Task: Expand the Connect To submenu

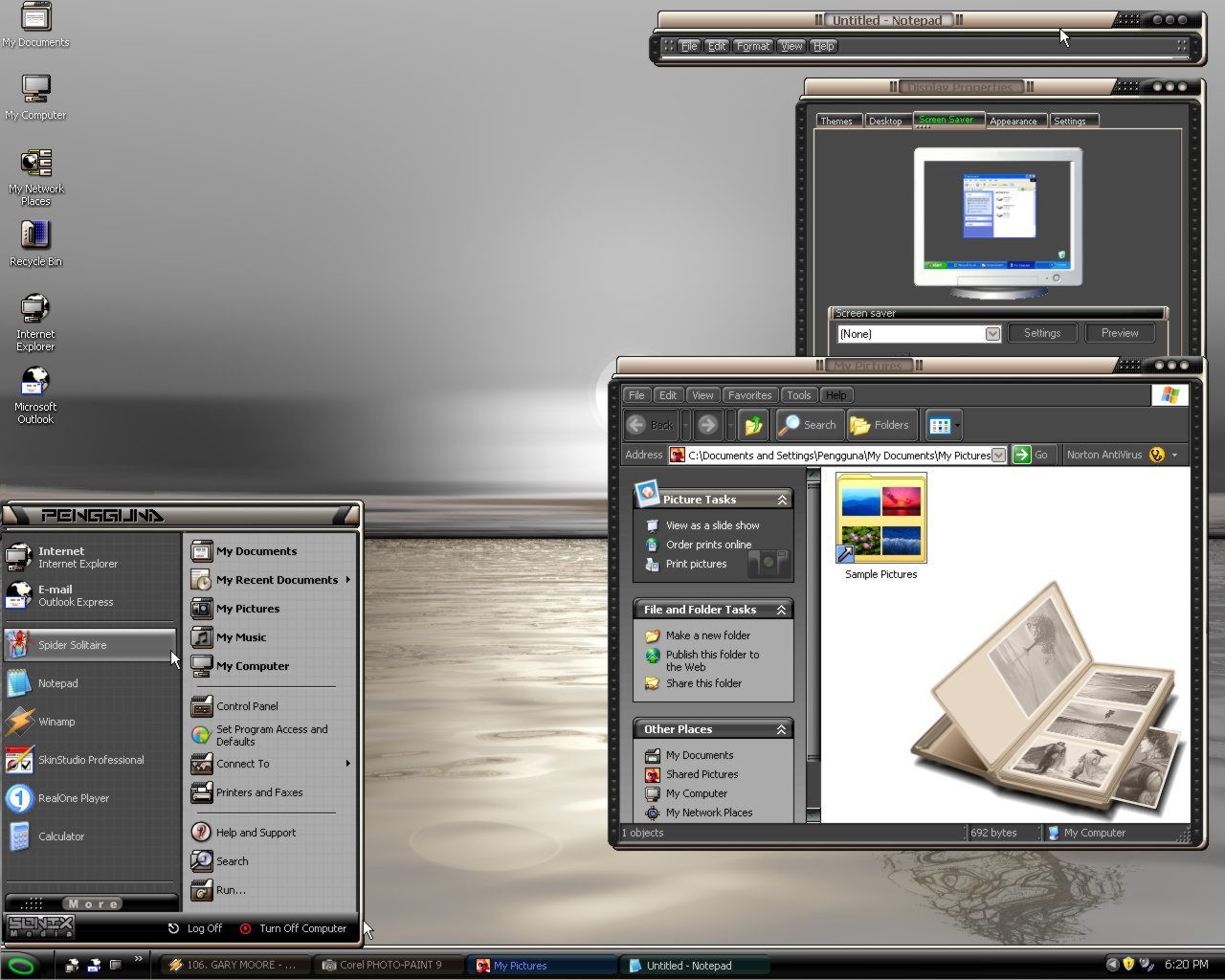Action: pos(347,764)
